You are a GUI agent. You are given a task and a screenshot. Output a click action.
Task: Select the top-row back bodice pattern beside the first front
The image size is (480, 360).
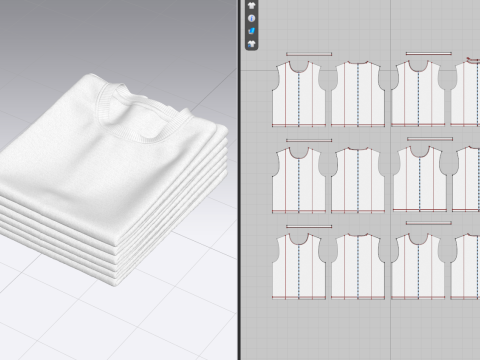358,94
